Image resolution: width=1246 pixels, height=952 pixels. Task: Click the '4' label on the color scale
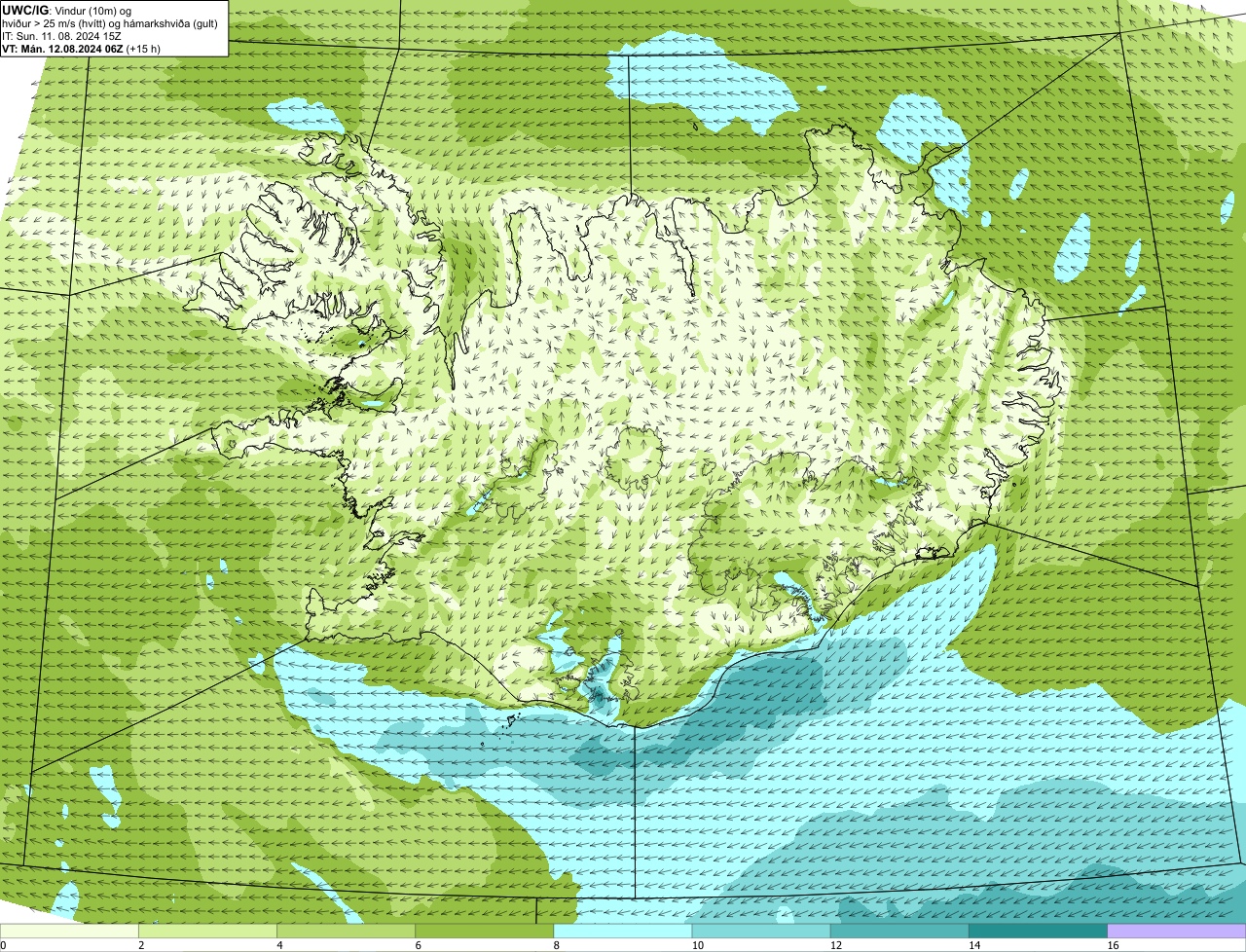coord(279,945)
